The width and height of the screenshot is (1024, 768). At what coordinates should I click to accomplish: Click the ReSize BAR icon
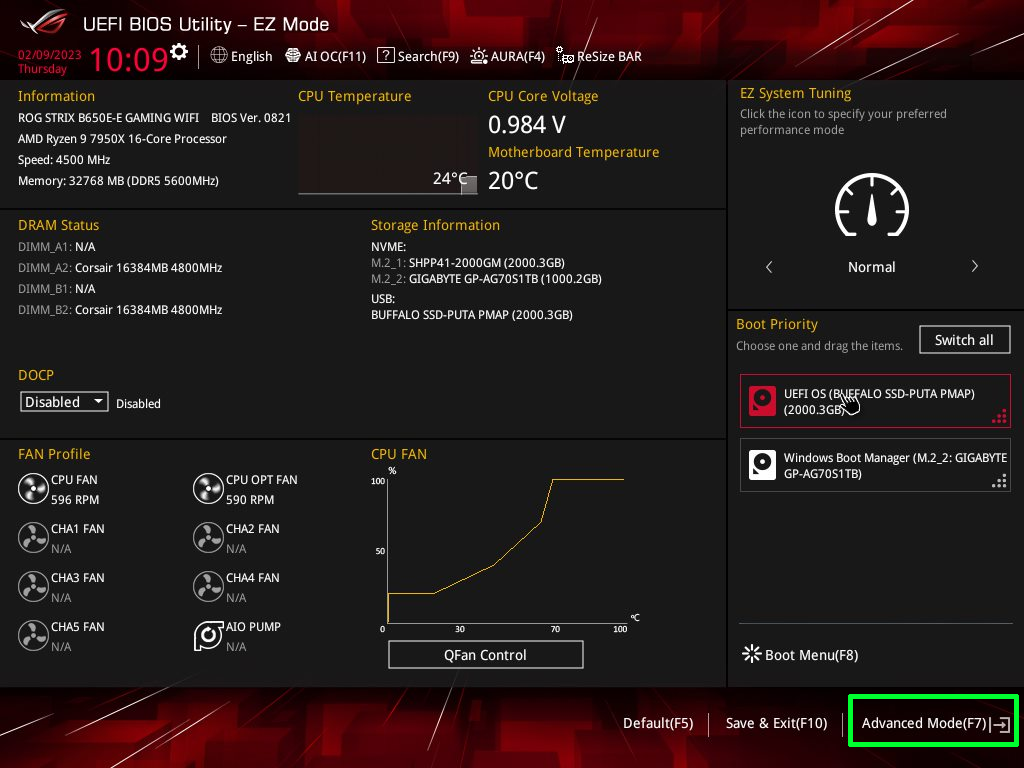[565, 56]
